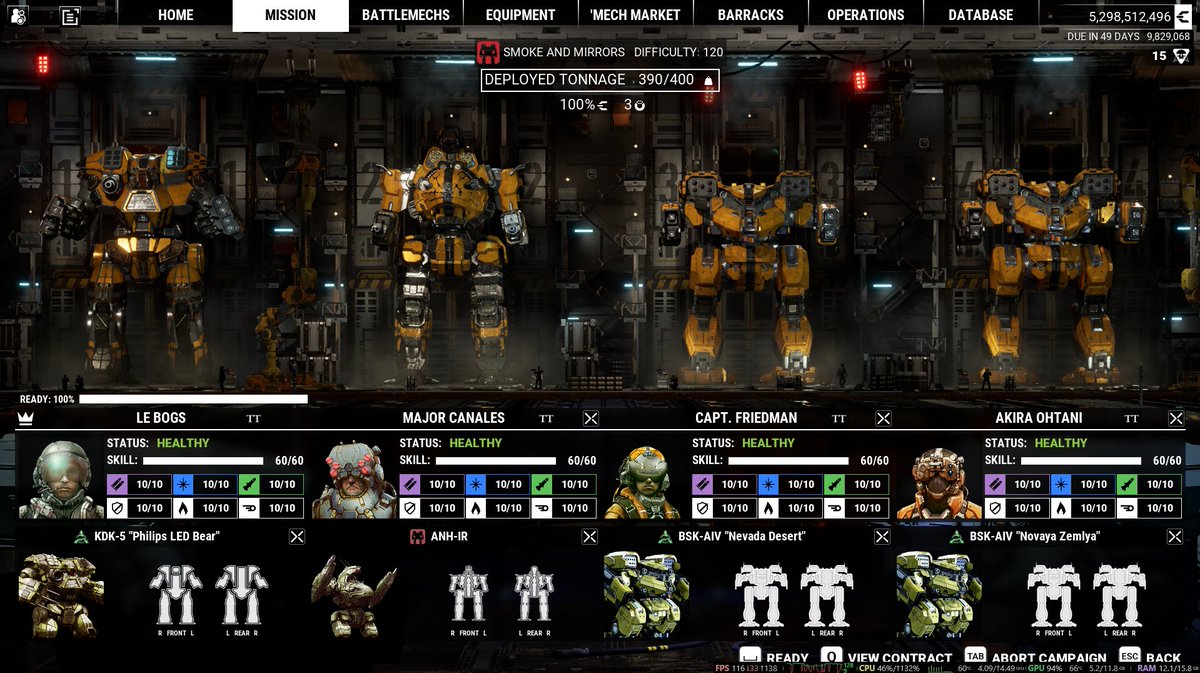The image size is (1200, 673).
Task: Open the co-op players icon at top left
Action: point(20,15)
